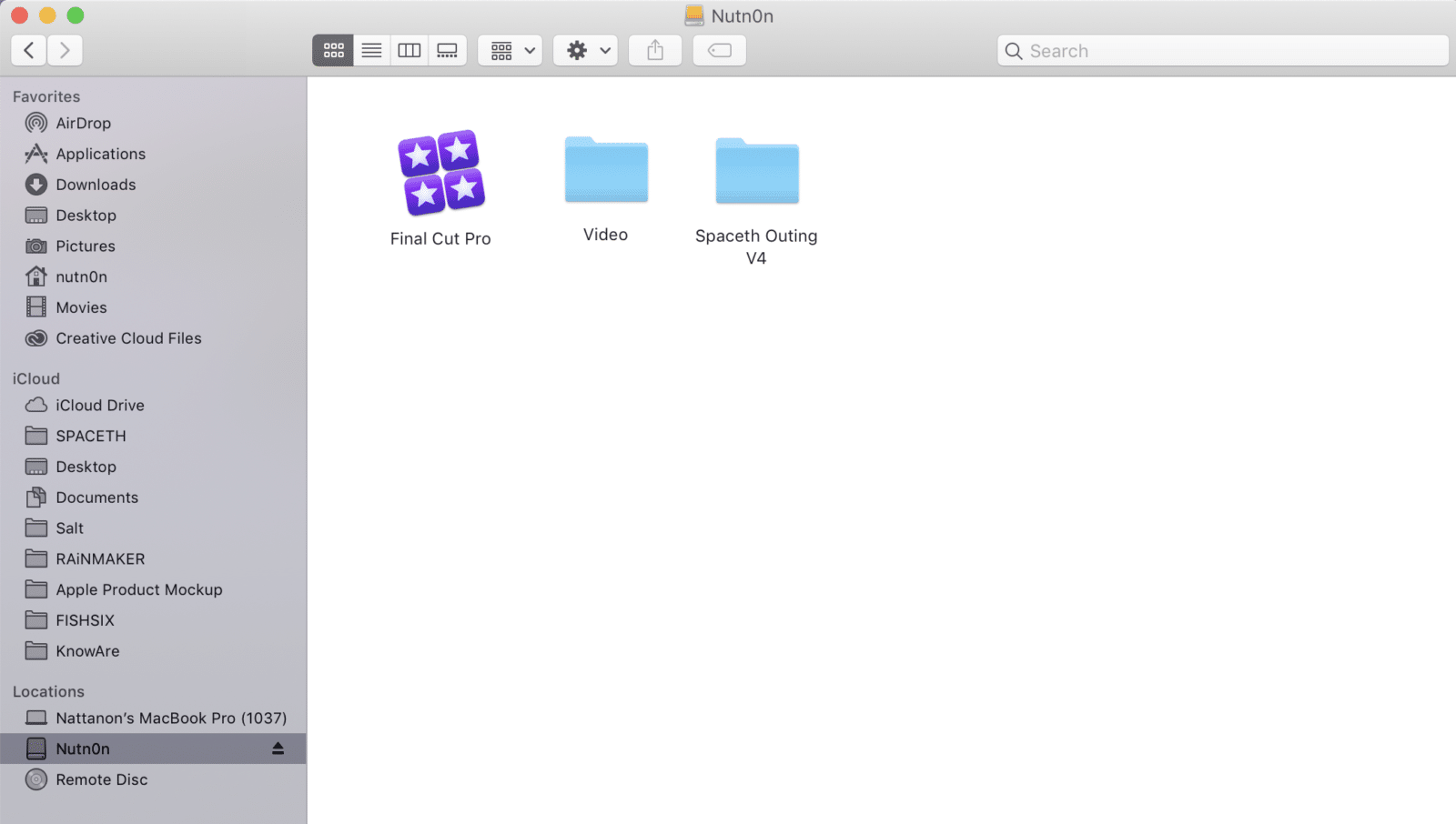Click the Edit Tags toolbar icon
Viewport: 1456px width, 824px height.
(x=719, y=51)
